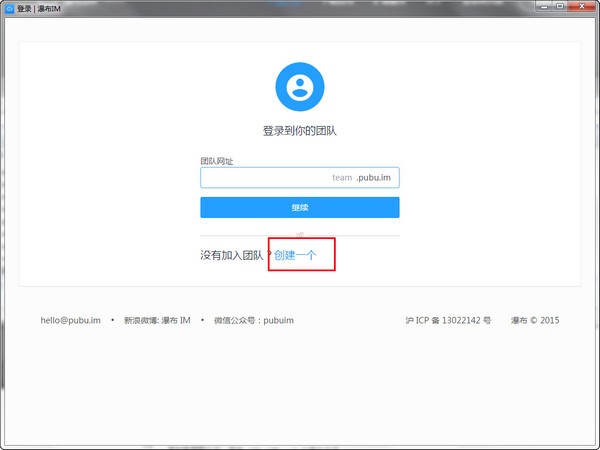Click the .pubu.im domain suffix text
Viewport: 600px width, 450px height.
pyautogui.click(x=373, y=178)
